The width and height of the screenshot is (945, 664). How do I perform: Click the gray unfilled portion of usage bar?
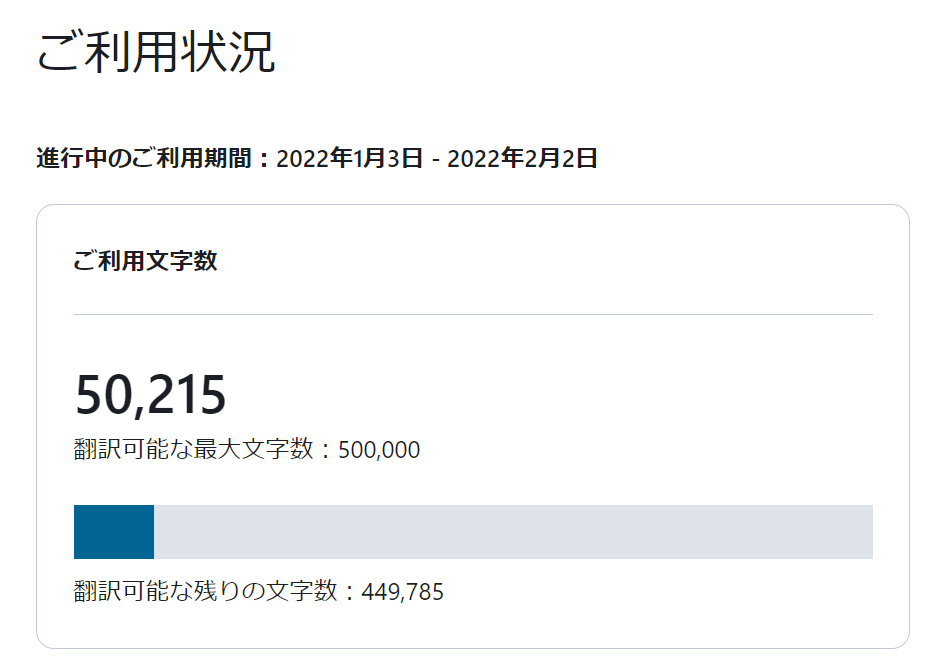click(x=513, y=532)
